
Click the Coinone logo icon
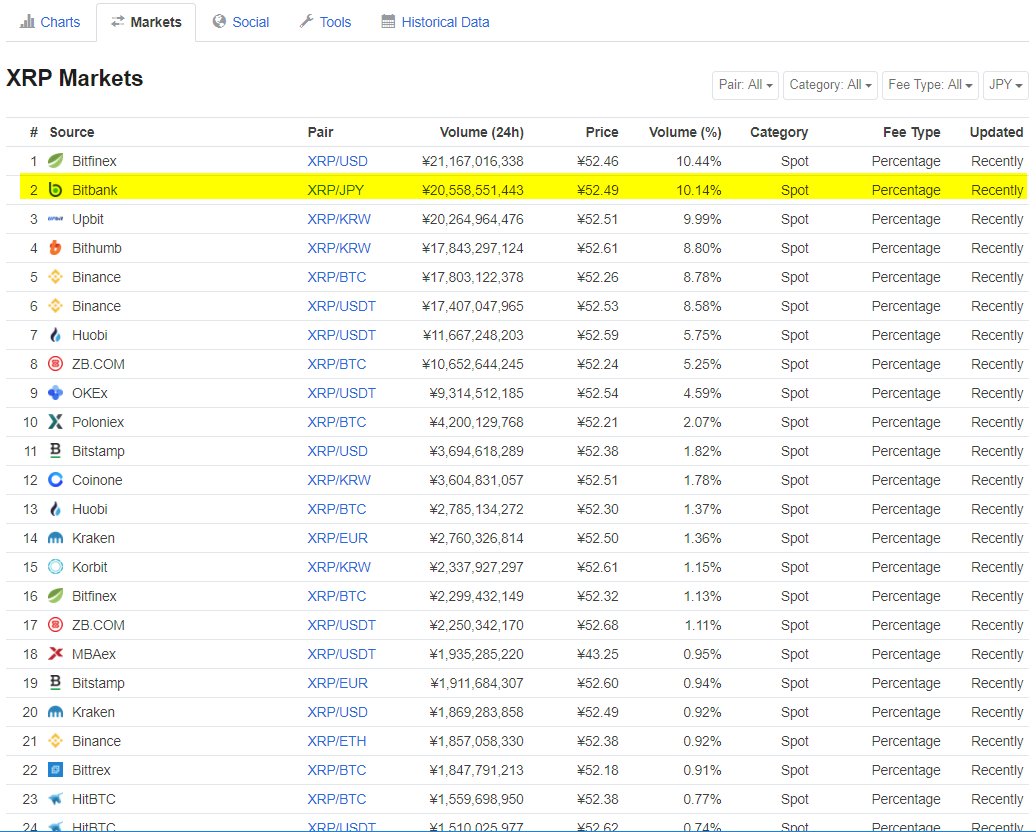[x=56, y=480]
